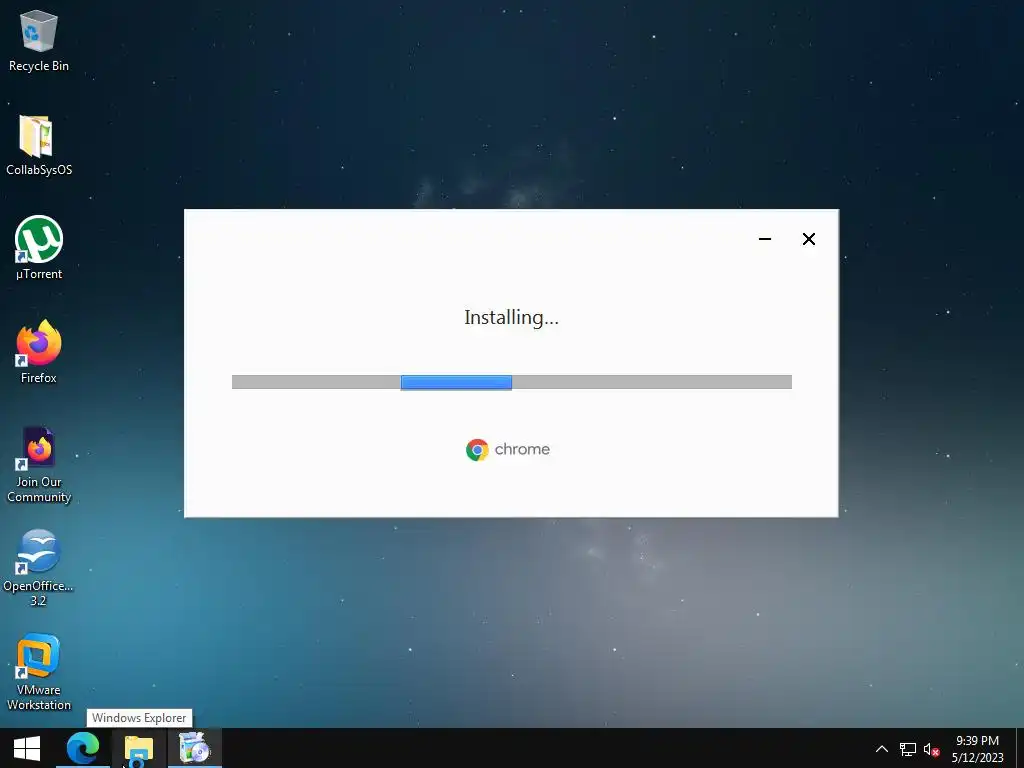Click the Chrome installation progress bar
Image resolution: width=1024 pixels, height=768 pixels.
[x=511, y=382]
